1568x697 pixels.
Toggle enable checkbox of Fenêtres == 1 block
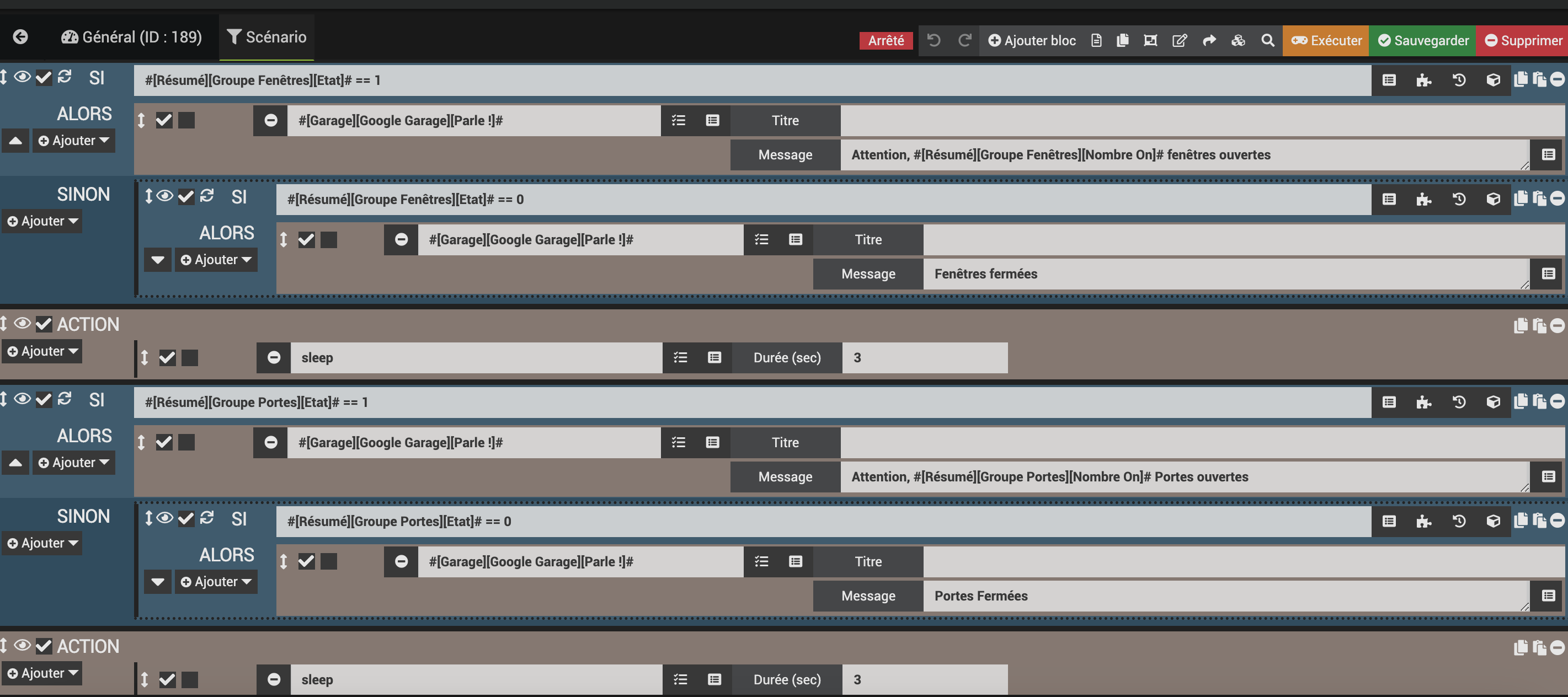coord(44,77)
